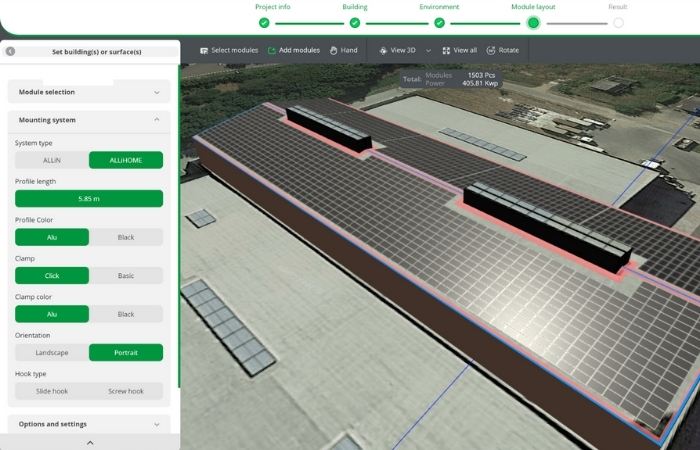Go to Environment step
The image size is (700, 450).
click(439, 7)
